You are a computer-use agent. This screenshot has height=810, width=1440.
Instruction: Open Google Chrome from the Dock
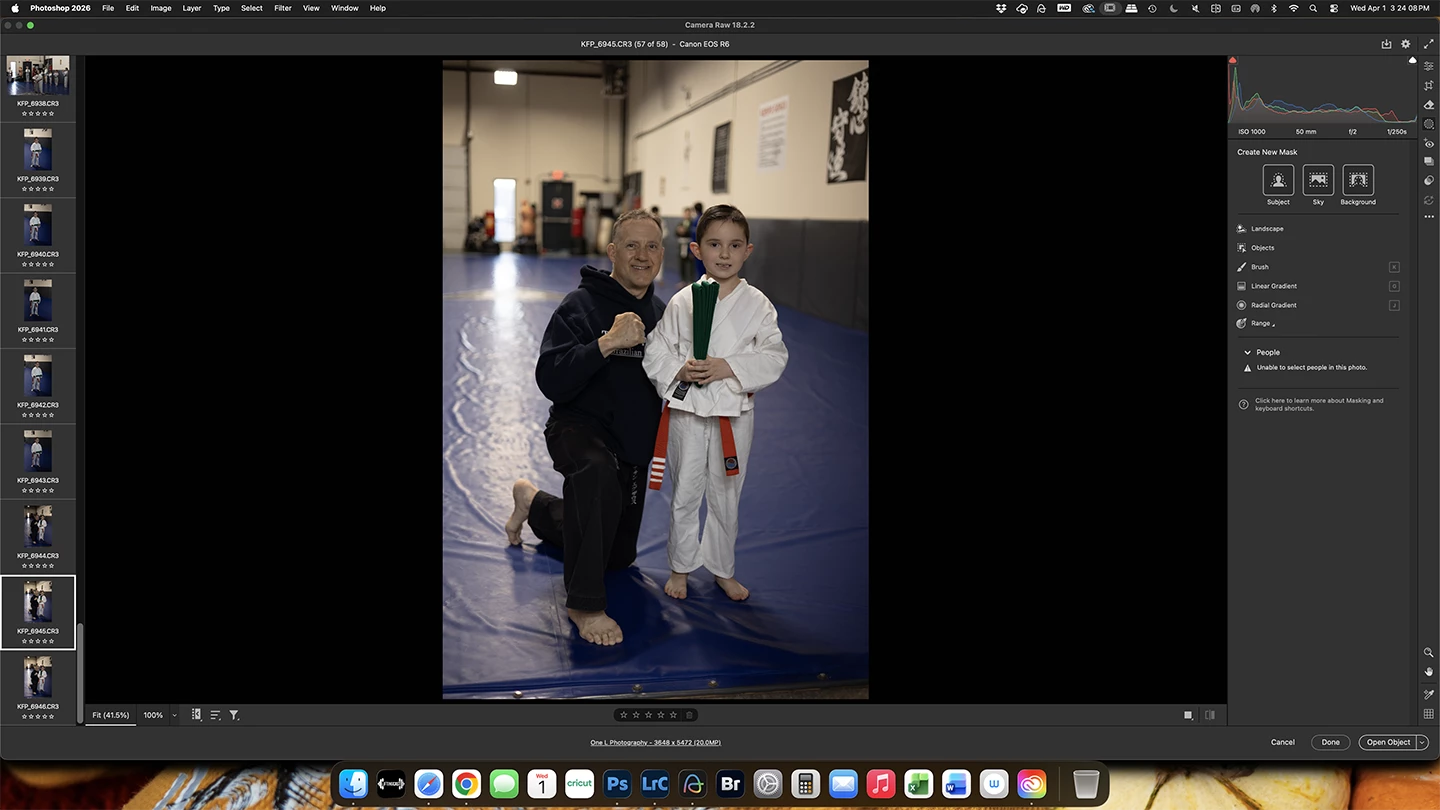tap(466, 784)
